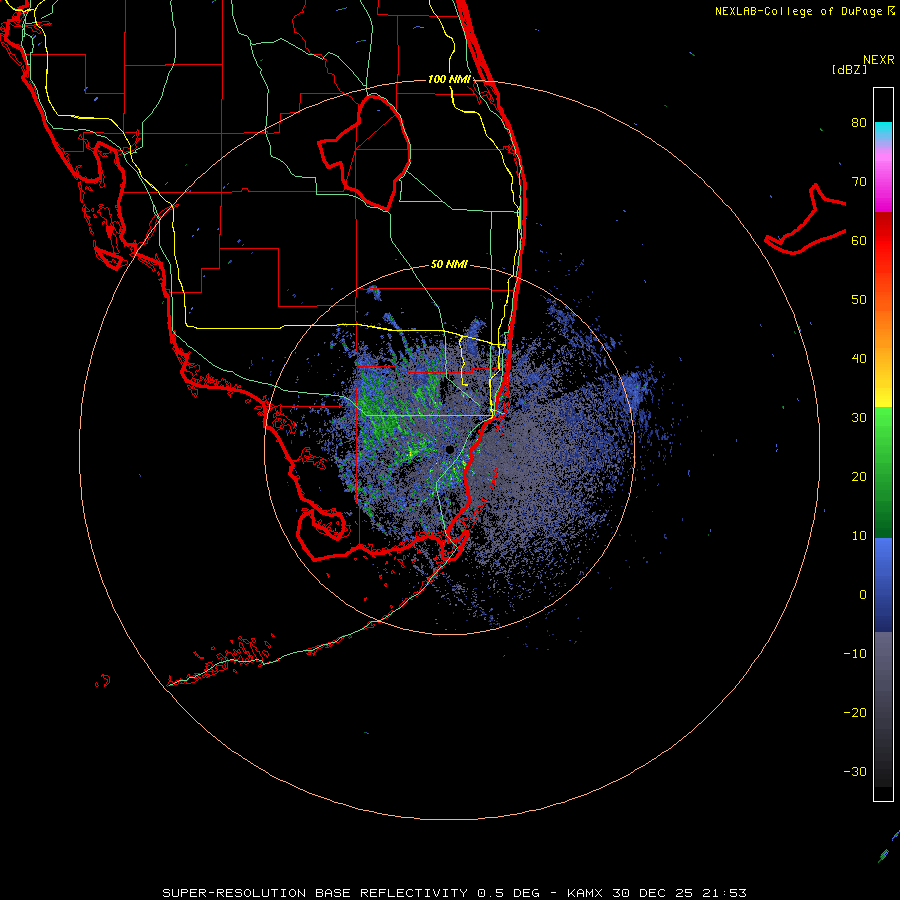
Task: Click the black KAMX radar site dot
Action: [x=450, y=449]
